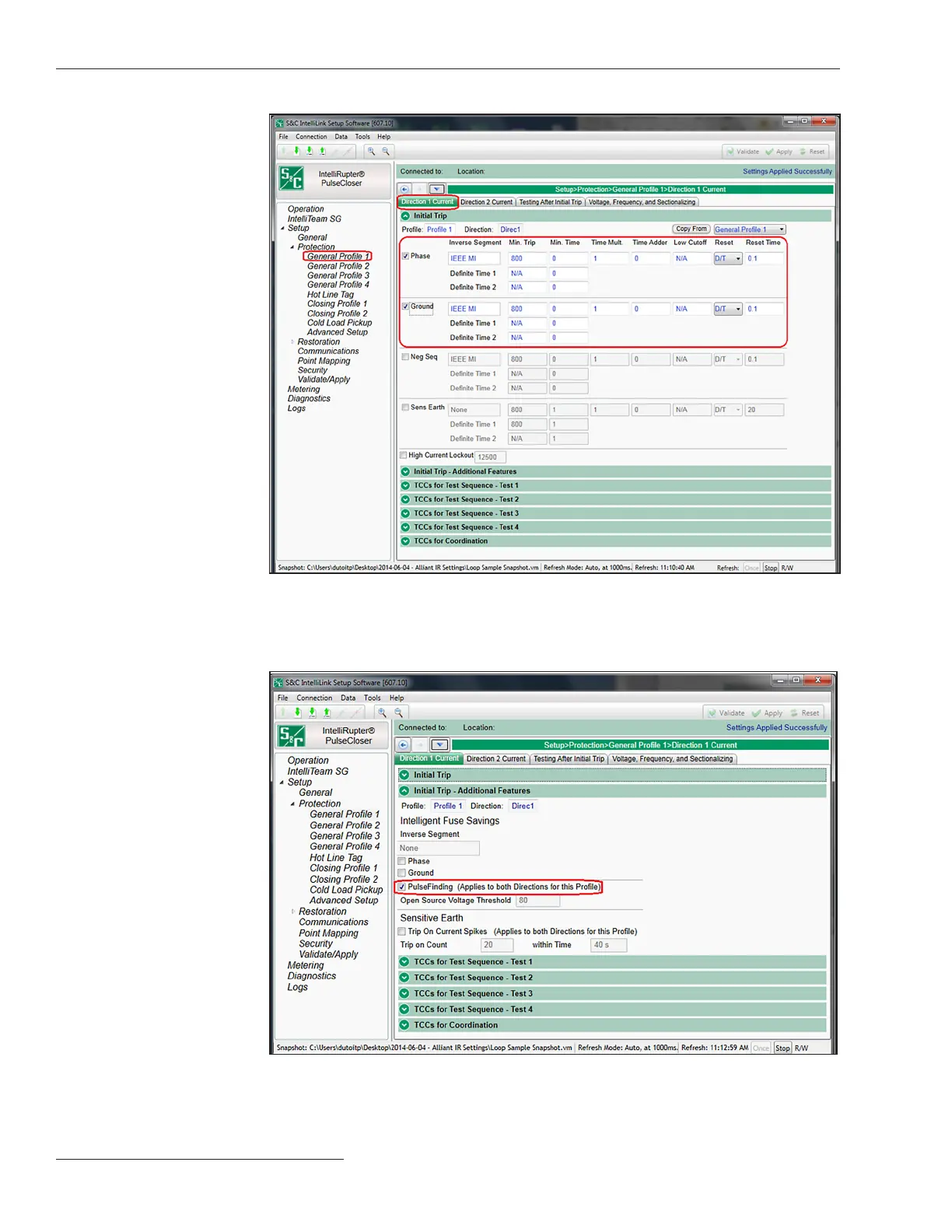The width and height of the screenshot is (952, 1232).
Task: Click the Trip on Count field showing 20
Action: pyautogui.click(x=497, y=945)
